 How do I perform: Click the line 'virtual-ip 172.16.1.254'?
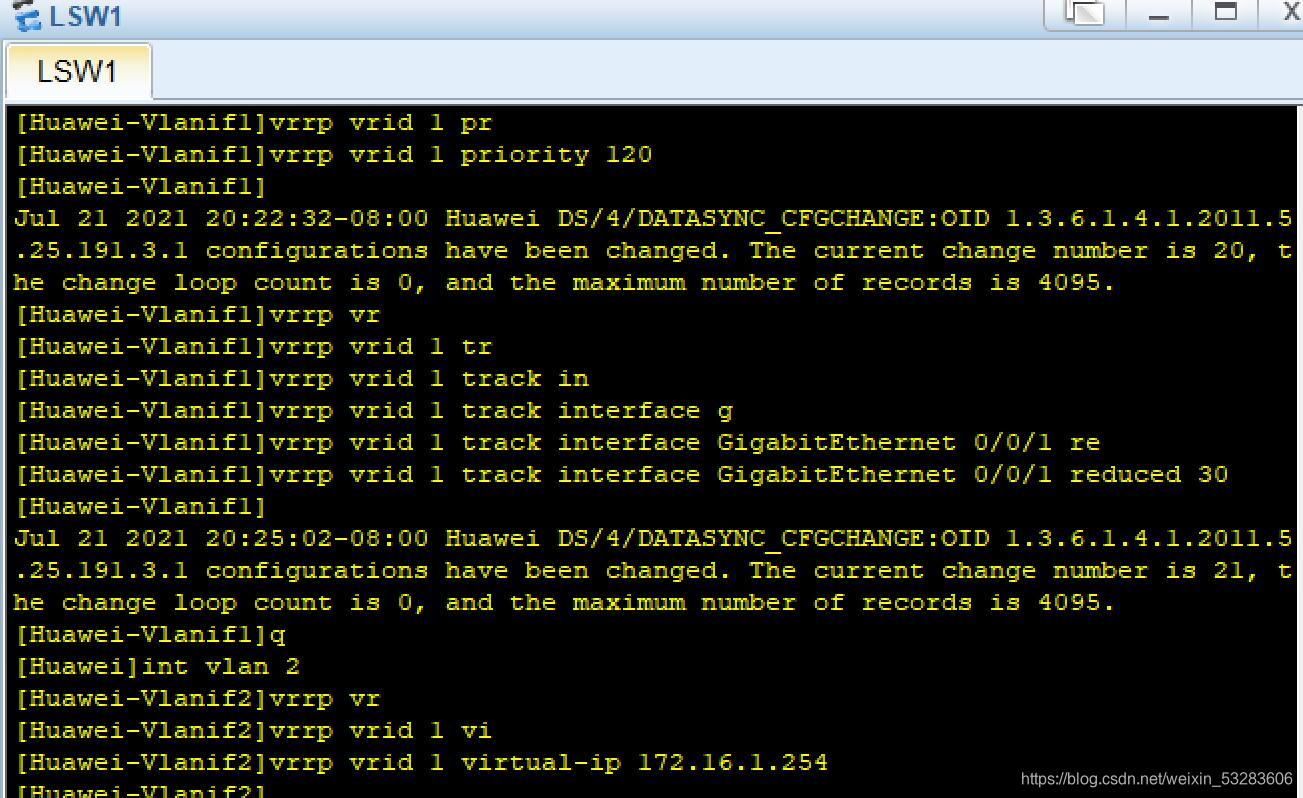pos(422,763)
